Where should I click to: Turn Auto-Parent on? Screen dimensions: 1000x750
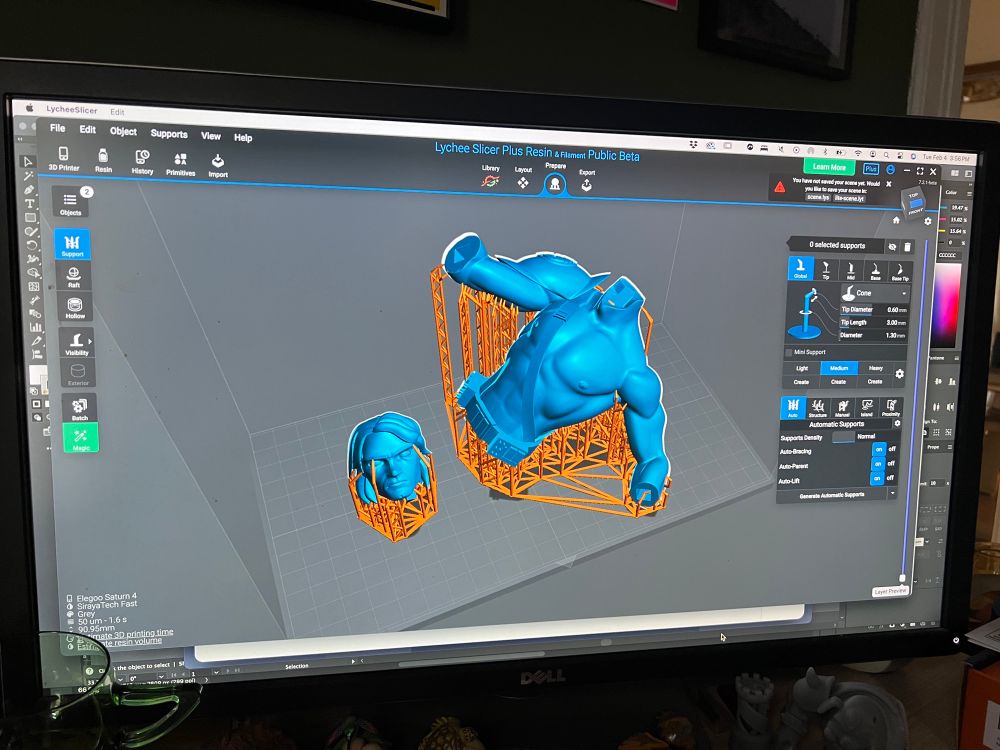[x=878, y=464]
